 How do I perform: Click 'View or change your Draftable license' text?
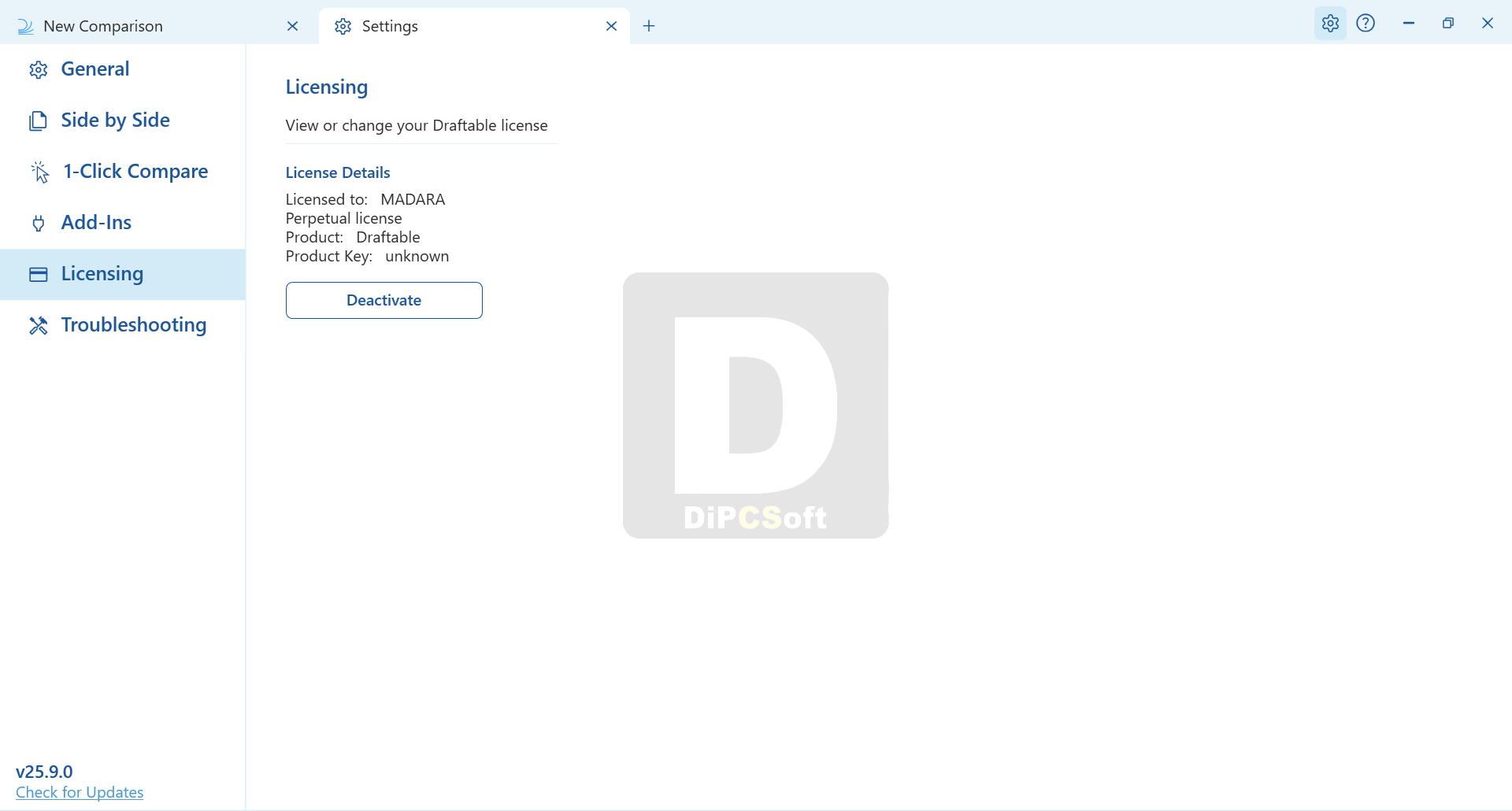point(417,125)
